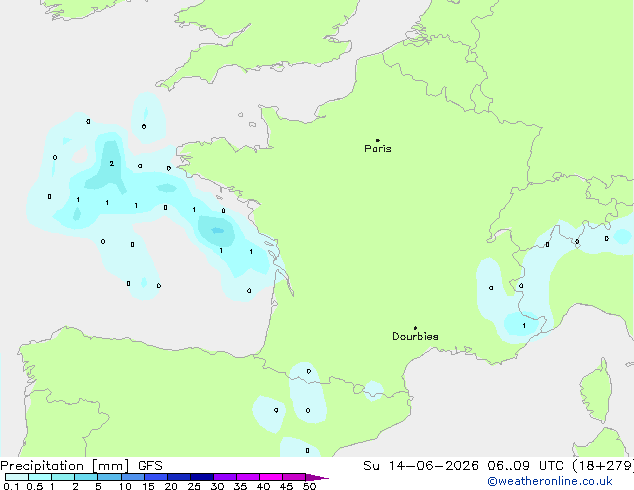
Task: Select the purple legend swatch between 30 and 35
Action: (224, 477)
